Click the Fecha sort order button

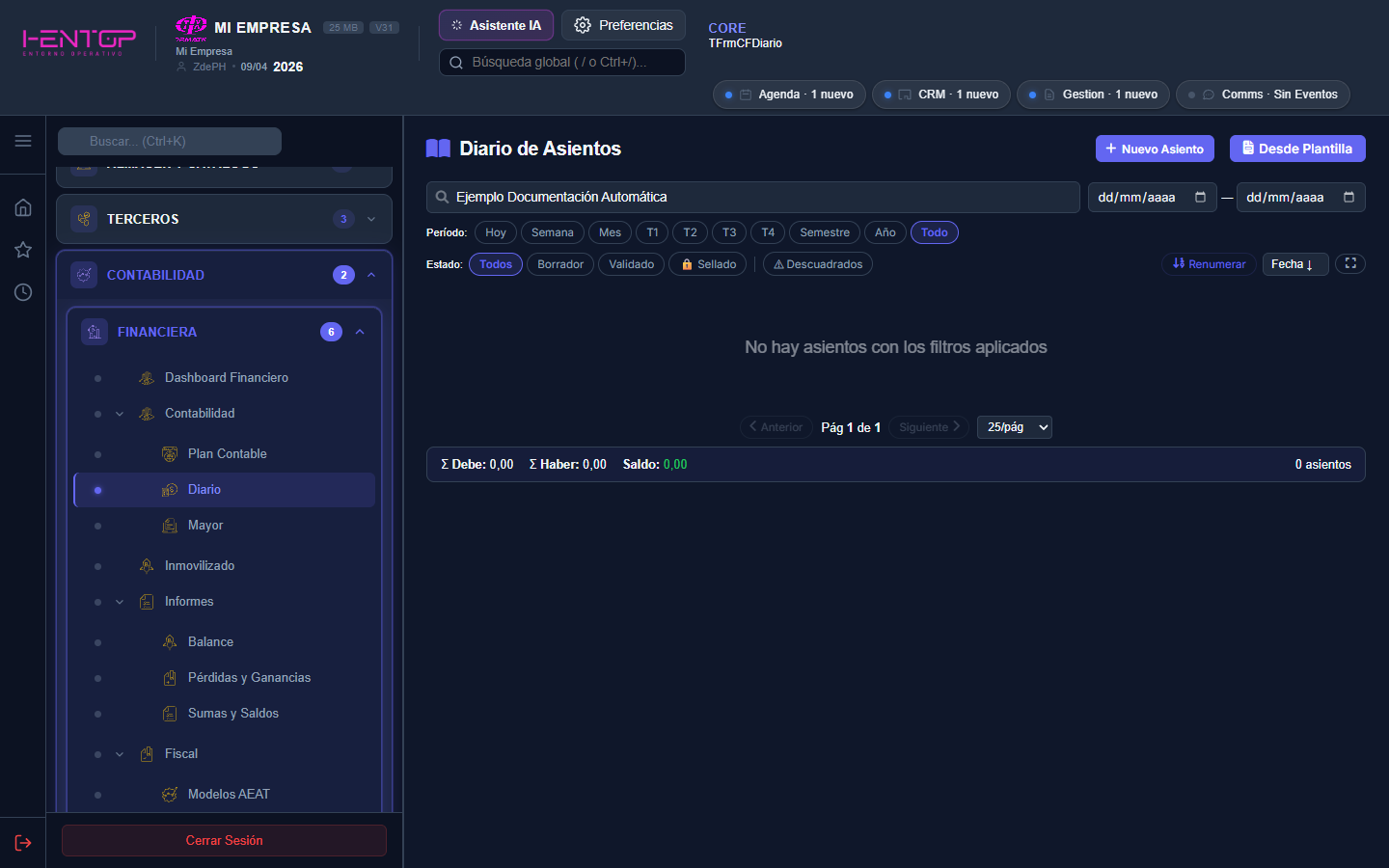pyautogui.click(x=1294, y=264)
